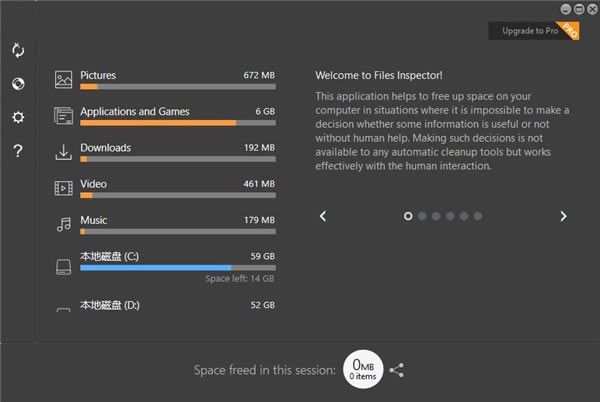Screen dimensions: 600x402
Task: Select the fourth welcome slide dot
Action: coord(450,216)
